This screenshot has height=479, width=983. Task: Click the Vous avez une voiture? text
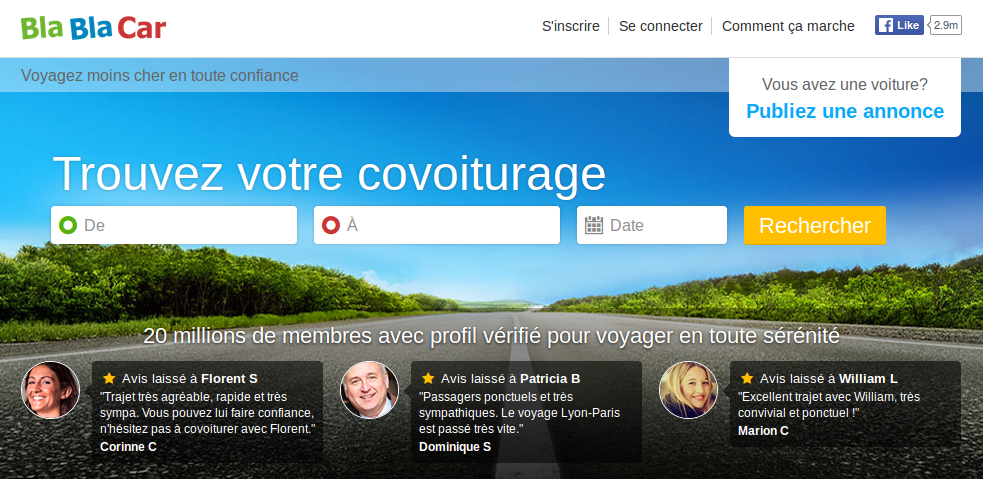pyautogui.click(x=845, y=84)
